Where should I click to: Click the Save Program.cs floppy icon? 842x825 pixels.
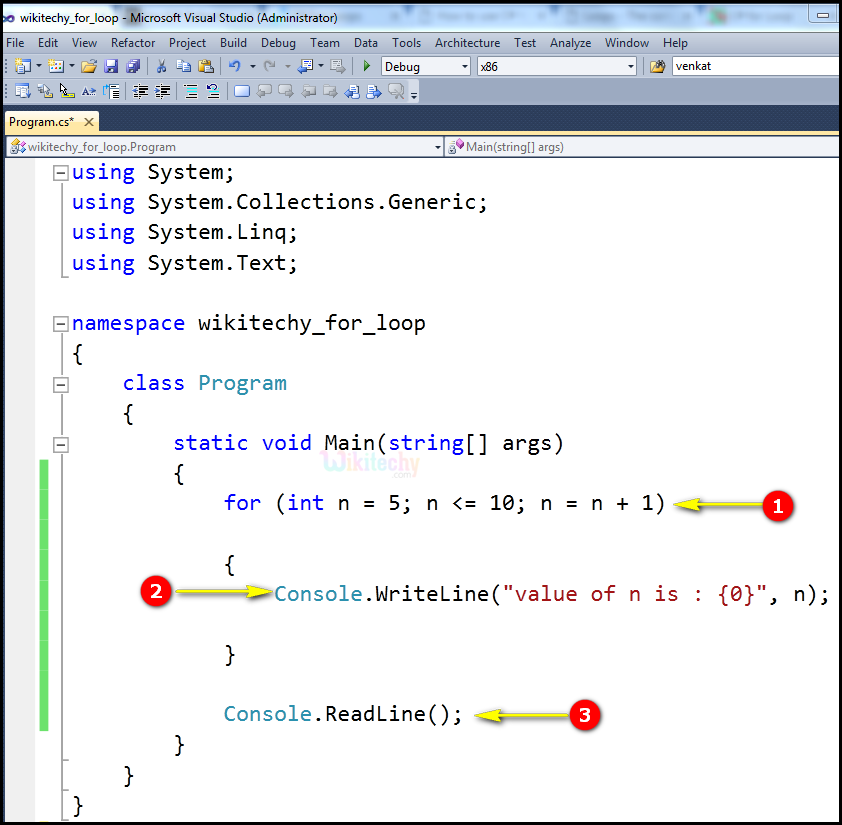click(x=111, y=66)
